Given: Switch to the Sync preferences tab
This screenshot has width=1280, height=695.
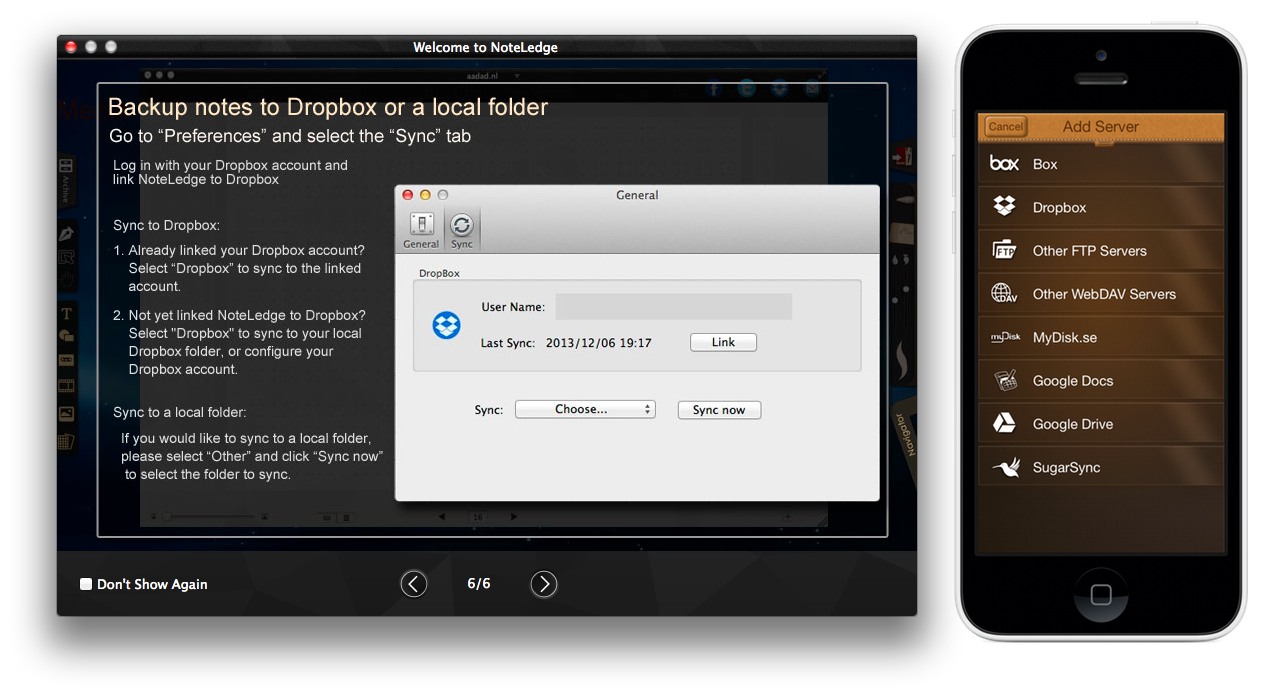Looking at the screenshot, I should pos(462,230).
